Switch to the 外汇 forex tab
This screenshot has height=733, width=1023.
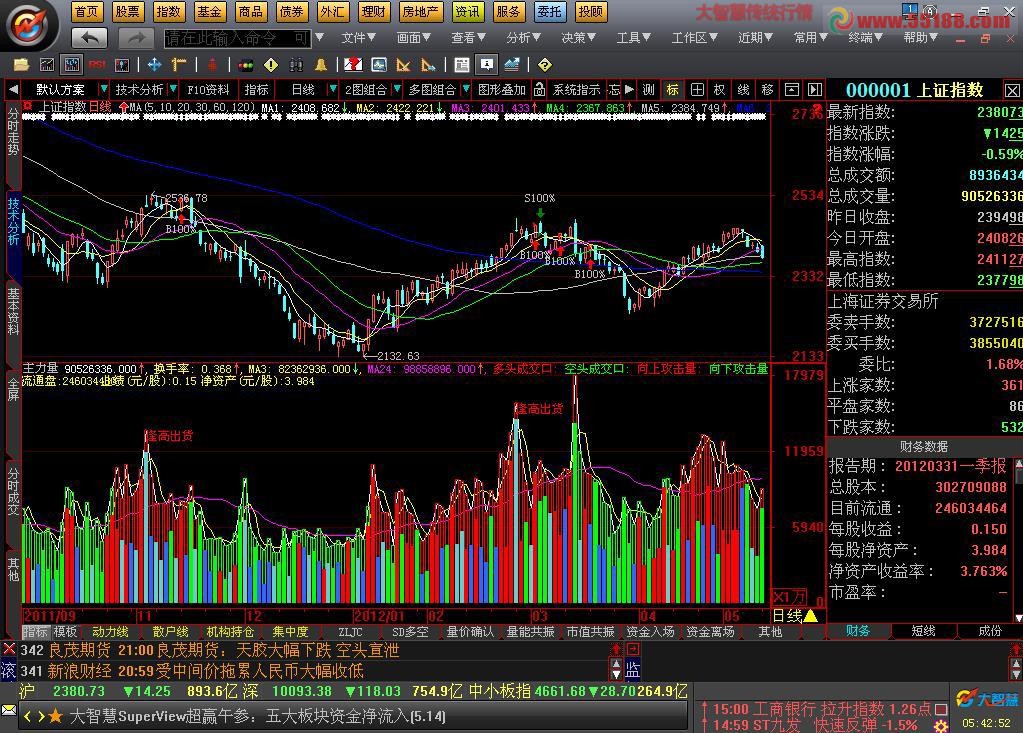[332, 12]
